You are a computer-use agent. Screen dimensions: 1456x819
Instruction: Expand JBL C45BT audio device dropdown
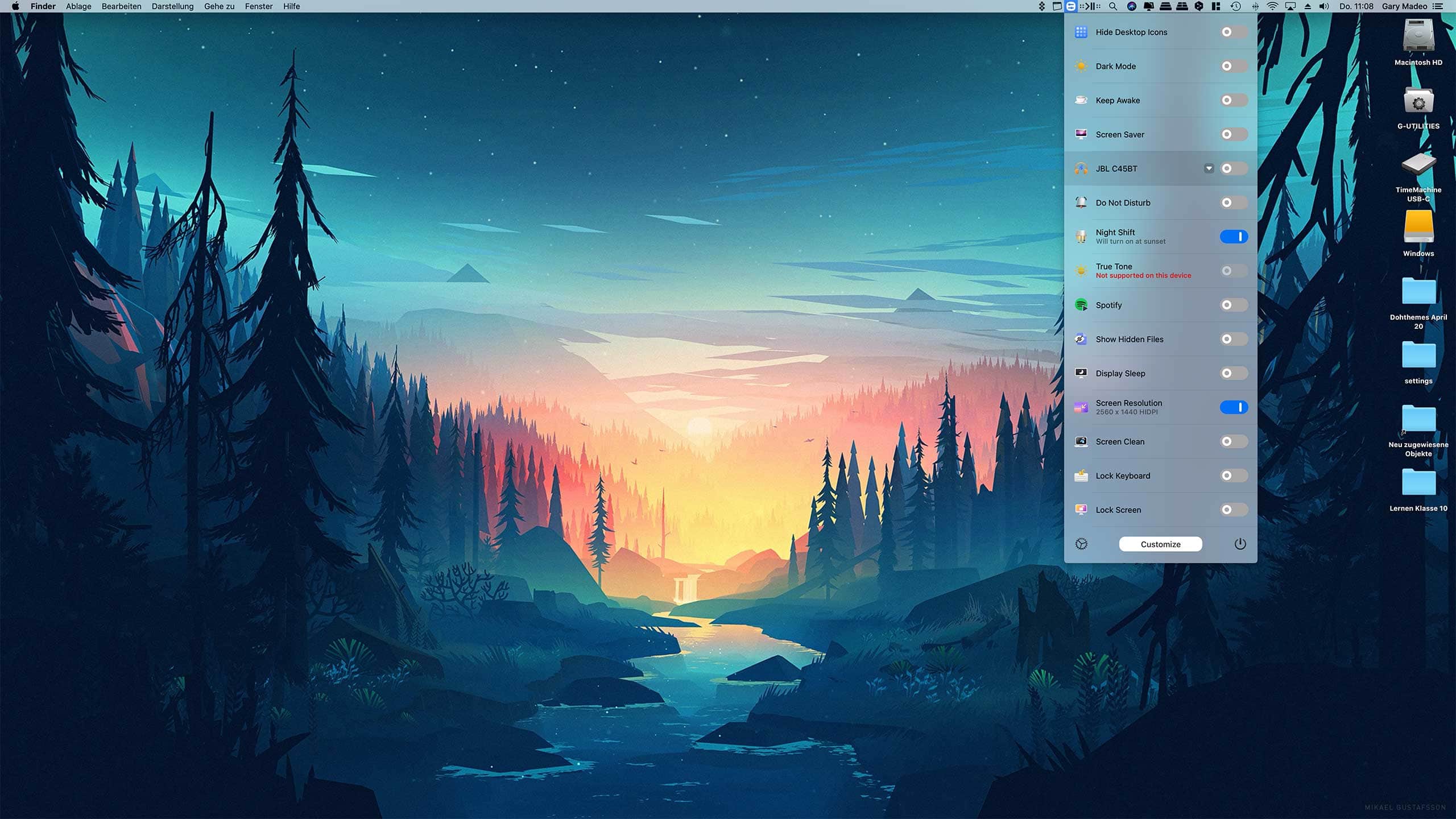click(x=1209, y=168)
